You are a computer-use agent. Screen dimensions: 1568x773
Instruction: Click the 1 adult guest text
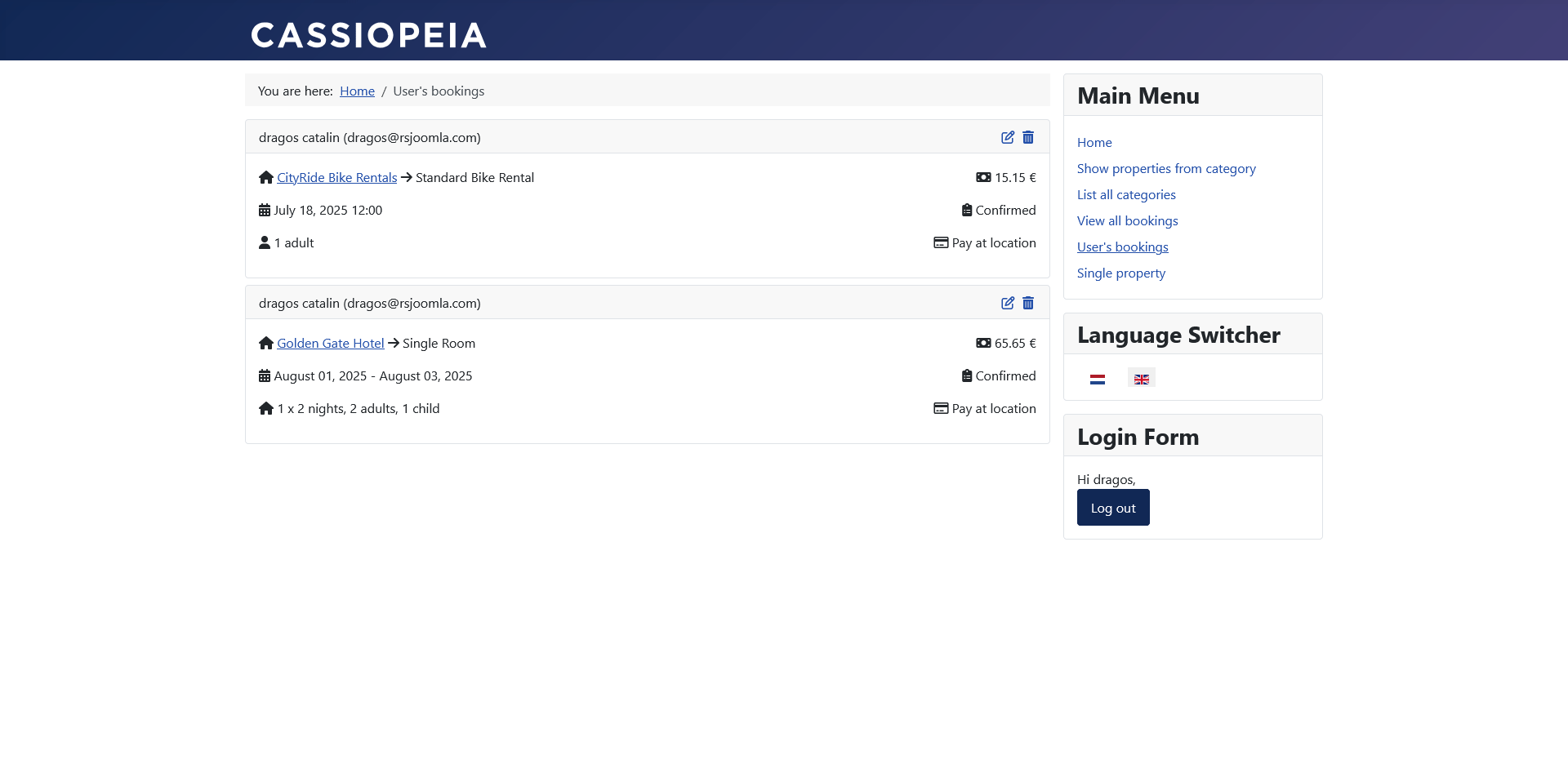tap(294, 242)
